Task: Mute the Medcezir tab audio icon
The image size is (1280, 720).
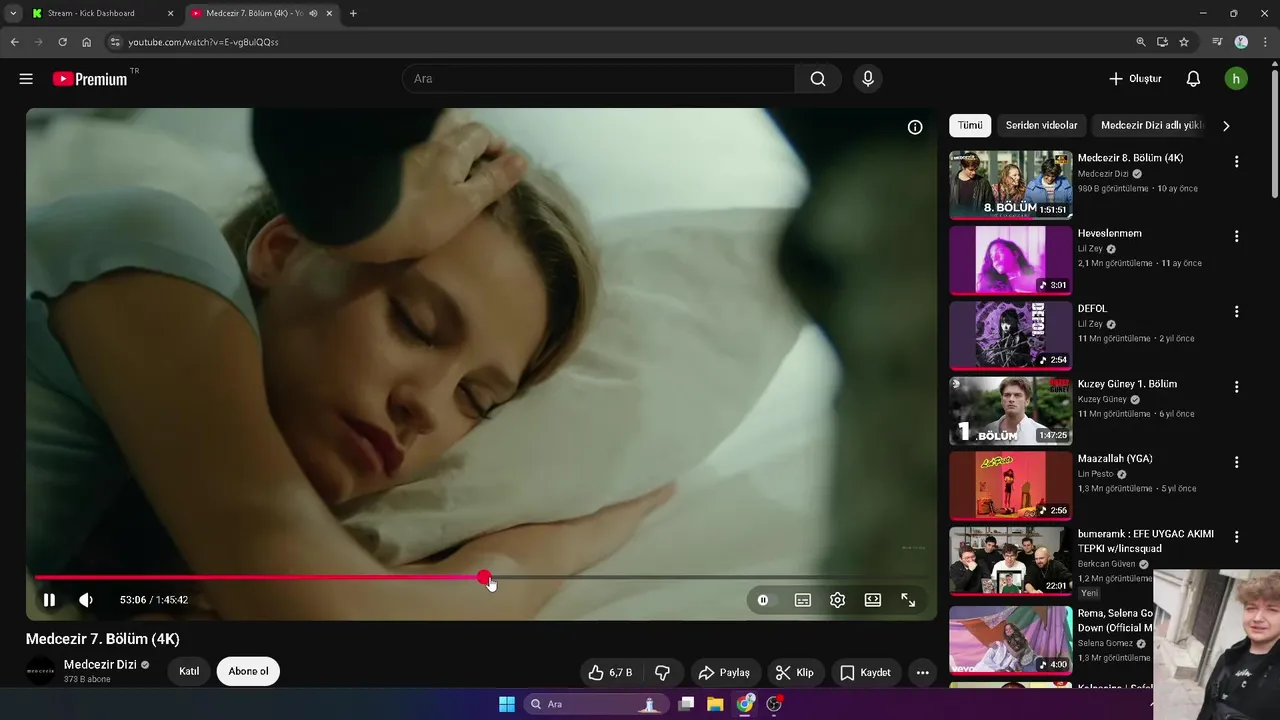Action: [313, 13]
